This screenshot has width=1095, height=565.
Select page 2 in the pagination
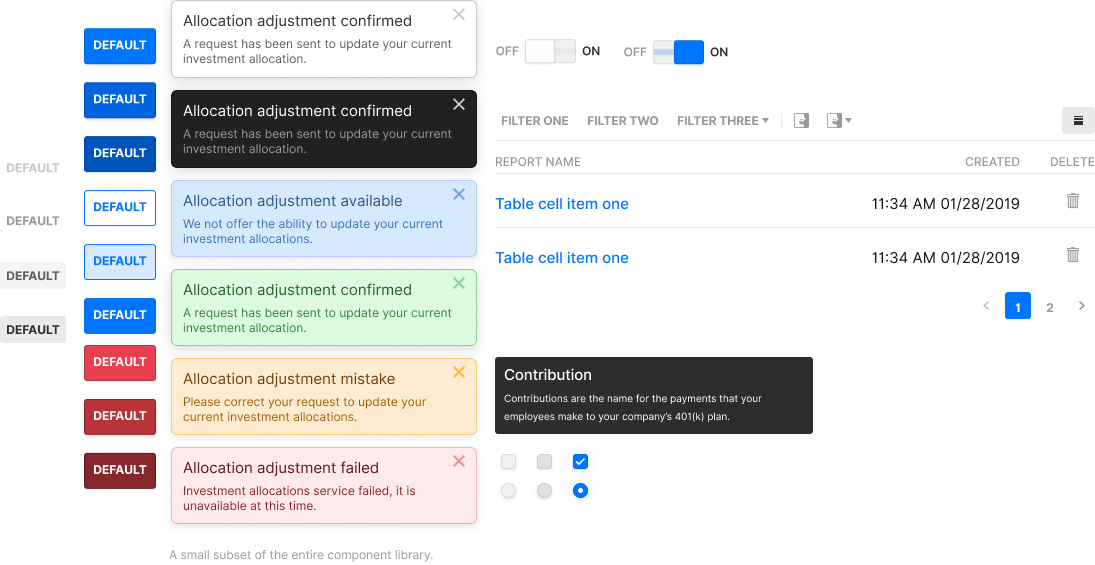[x=1050, y=307]
